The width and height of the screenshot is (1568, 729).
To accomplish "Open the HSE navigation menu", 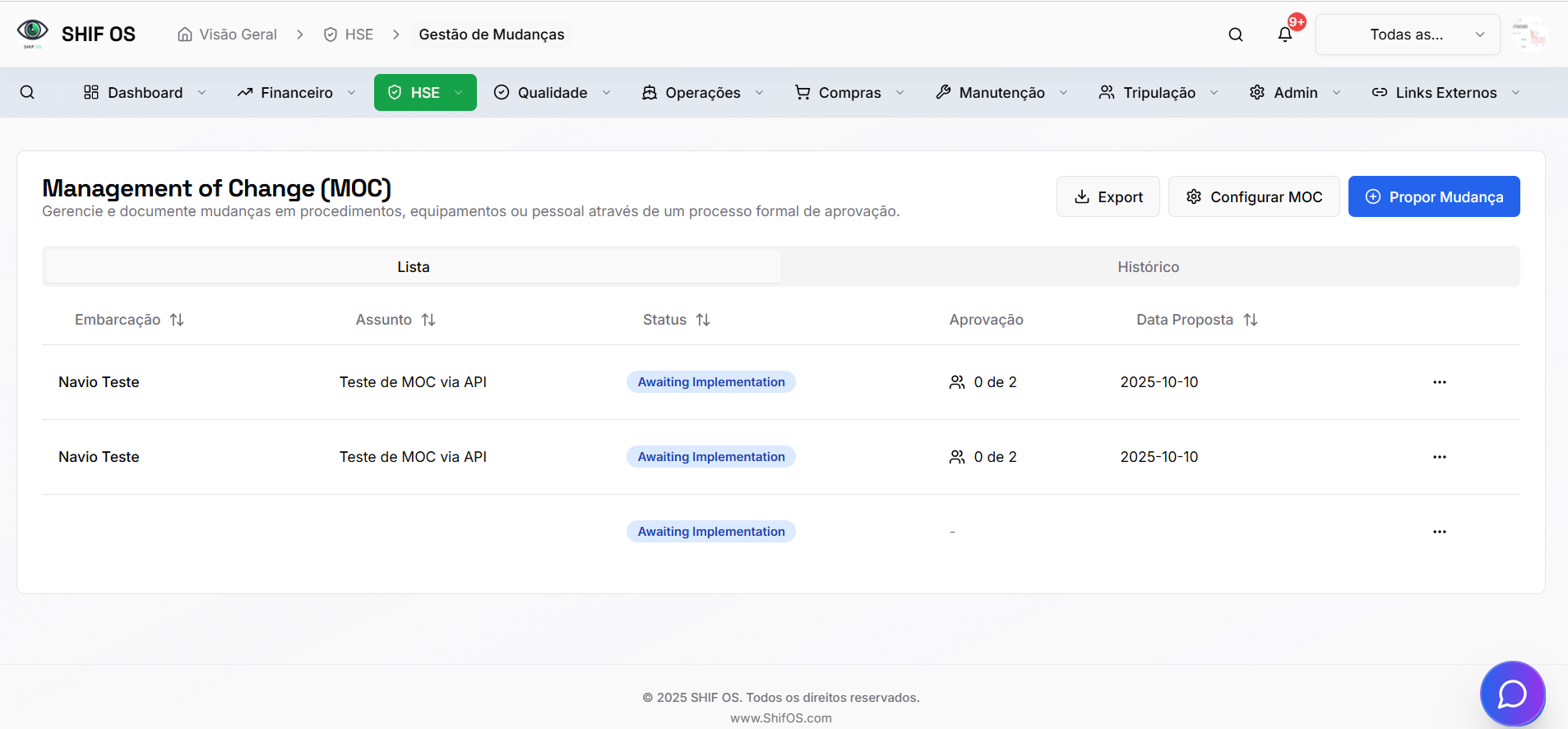I will click(x=425, y=93).
